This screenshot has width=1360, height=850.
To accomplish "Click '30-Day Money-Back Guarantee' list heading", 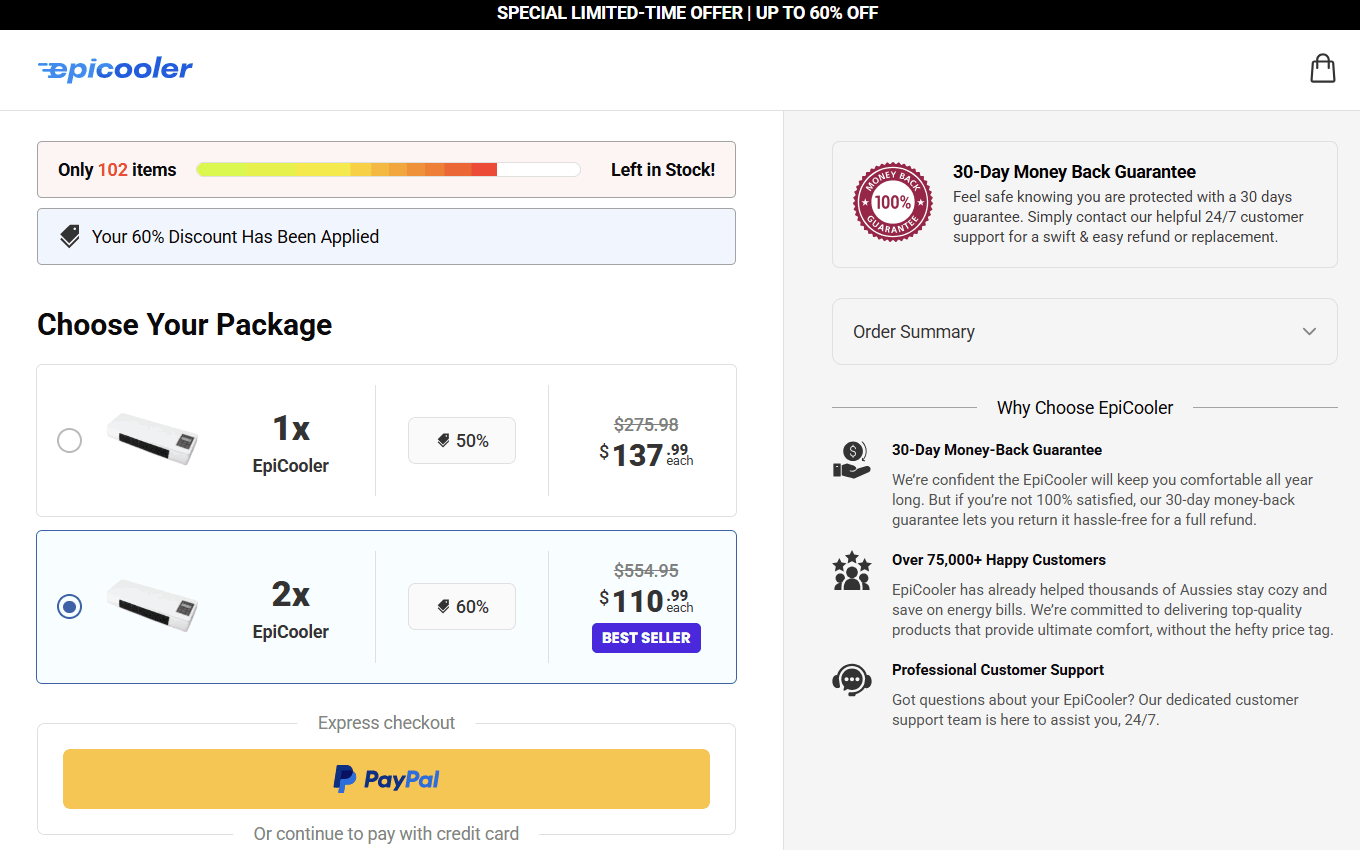I will [x=997, y=450].
